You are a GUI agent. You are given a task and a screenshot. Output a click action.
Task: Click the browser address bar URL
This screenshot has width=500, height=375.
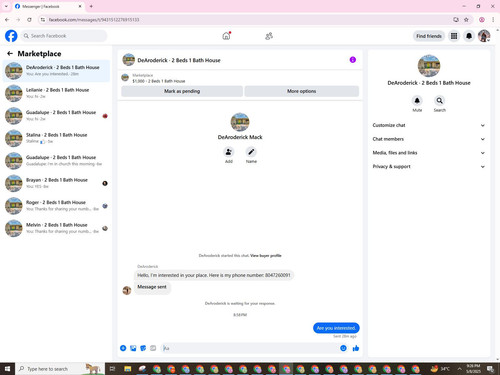(94, 20)
